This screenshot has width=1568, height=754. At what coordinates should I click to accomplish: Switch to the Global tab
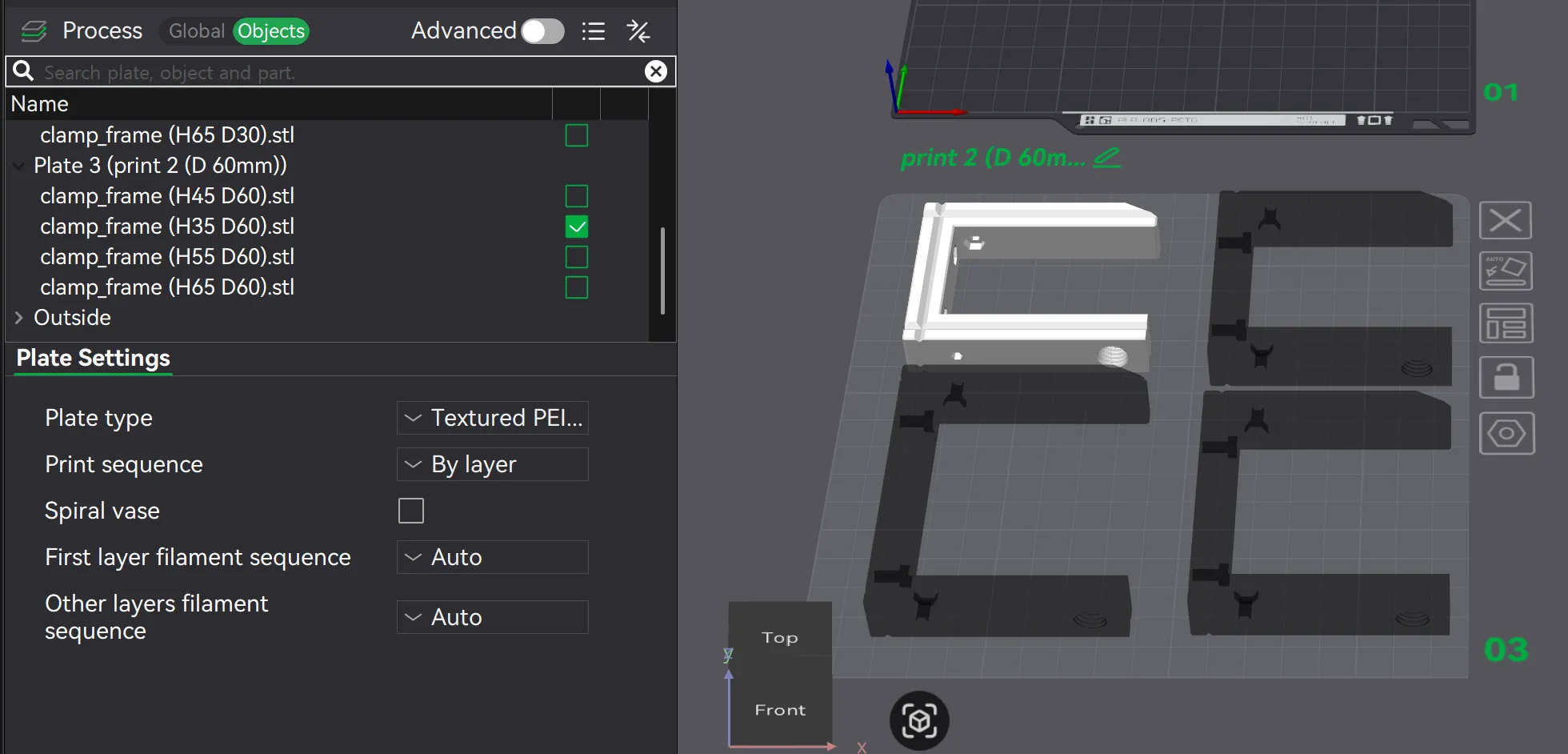tap(196, 31)
